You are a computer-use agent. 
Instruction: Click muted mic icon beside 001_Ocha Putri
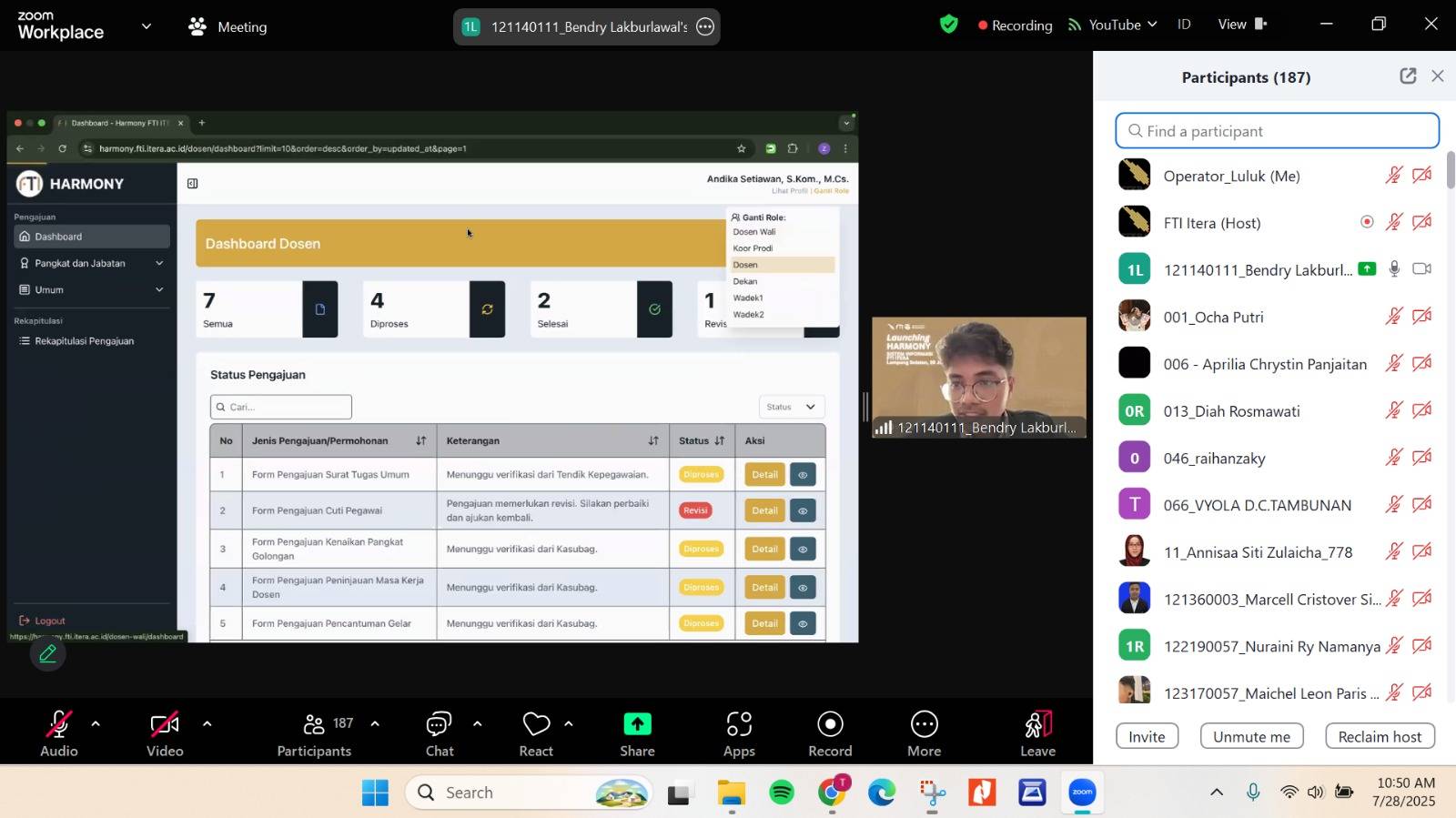pos(1393,317)
